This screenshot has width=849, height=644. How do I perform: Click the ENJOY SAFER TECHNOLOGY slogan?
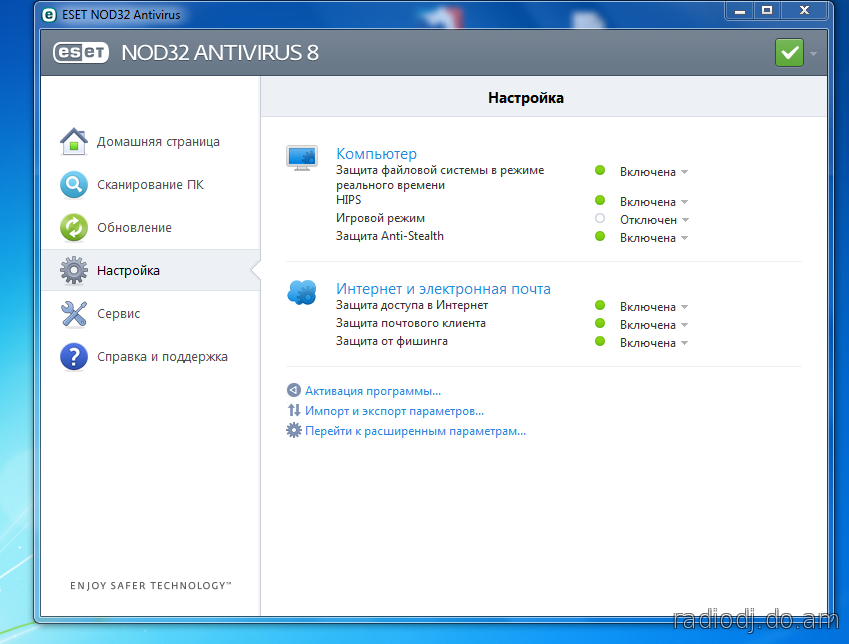(151, 586)
